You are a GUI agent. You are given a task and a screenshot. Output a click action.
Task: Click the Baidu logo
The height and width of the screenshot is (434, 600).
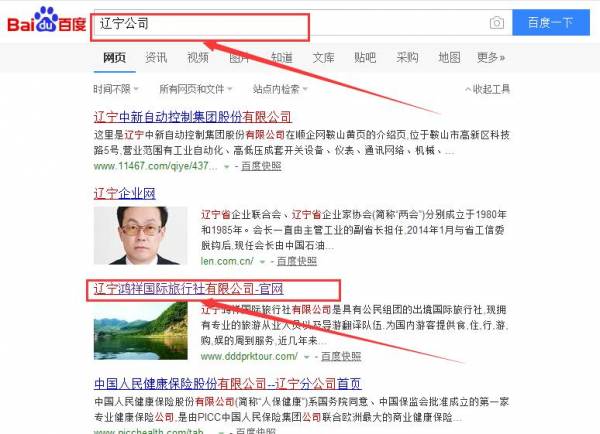47,20
